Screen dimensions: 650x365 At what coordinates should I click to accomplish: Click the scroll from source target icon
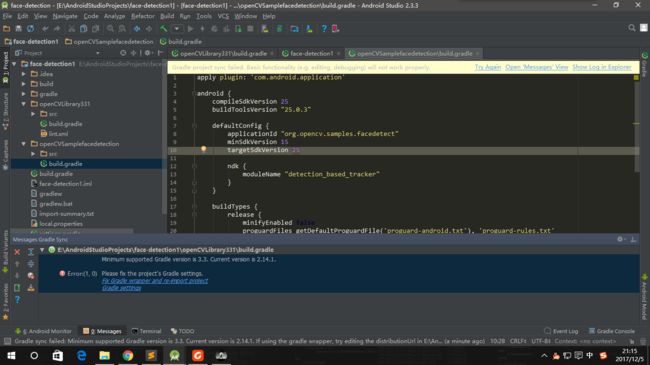[x=123, y=53]
